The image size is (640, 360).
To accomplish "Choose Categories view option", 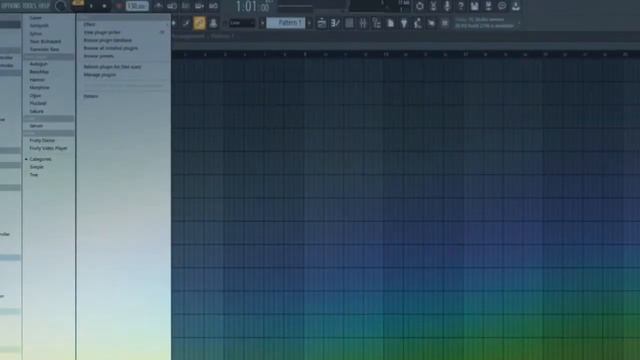I will pos(40,159).
